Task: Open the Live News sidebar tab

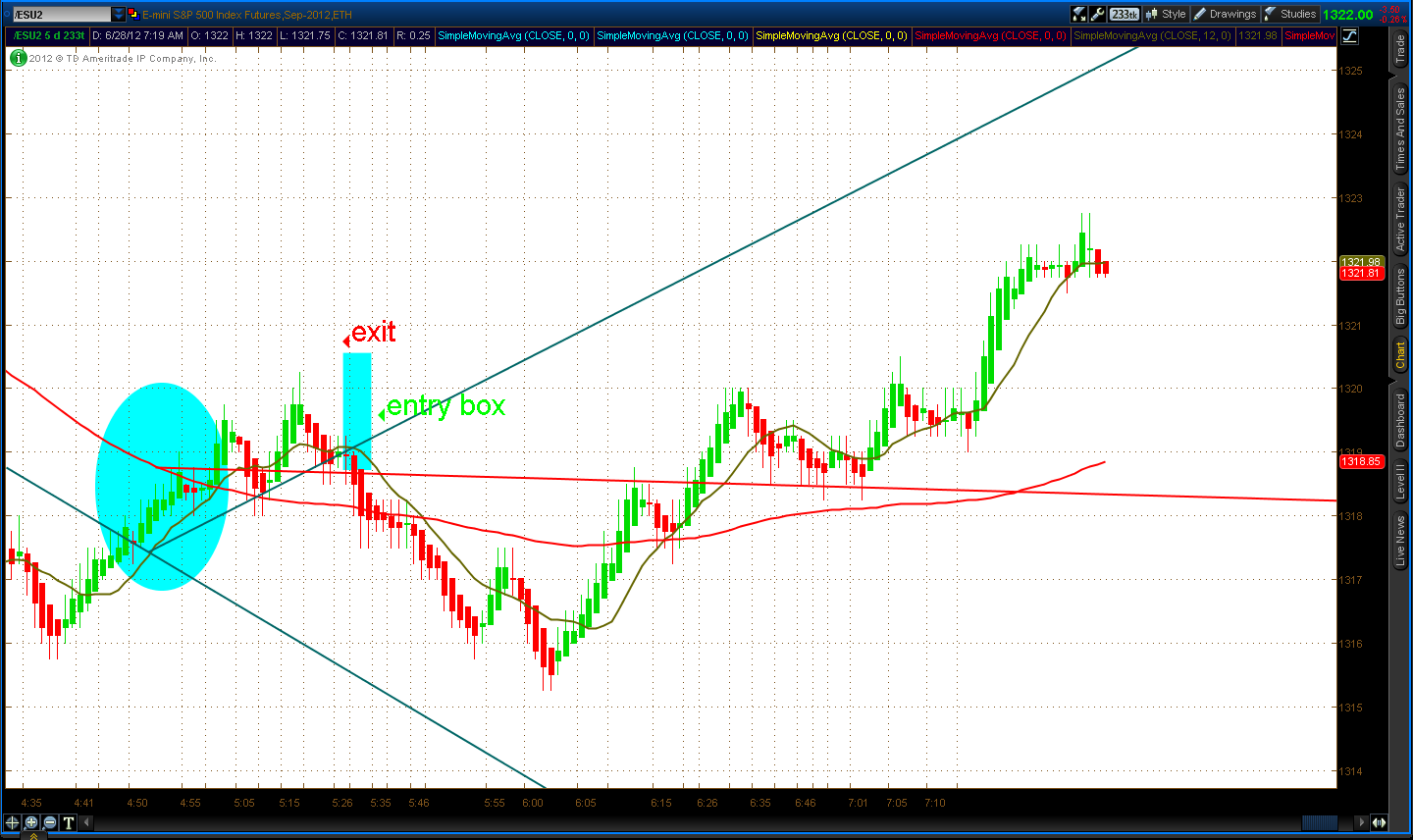Action: (1401, 541)
